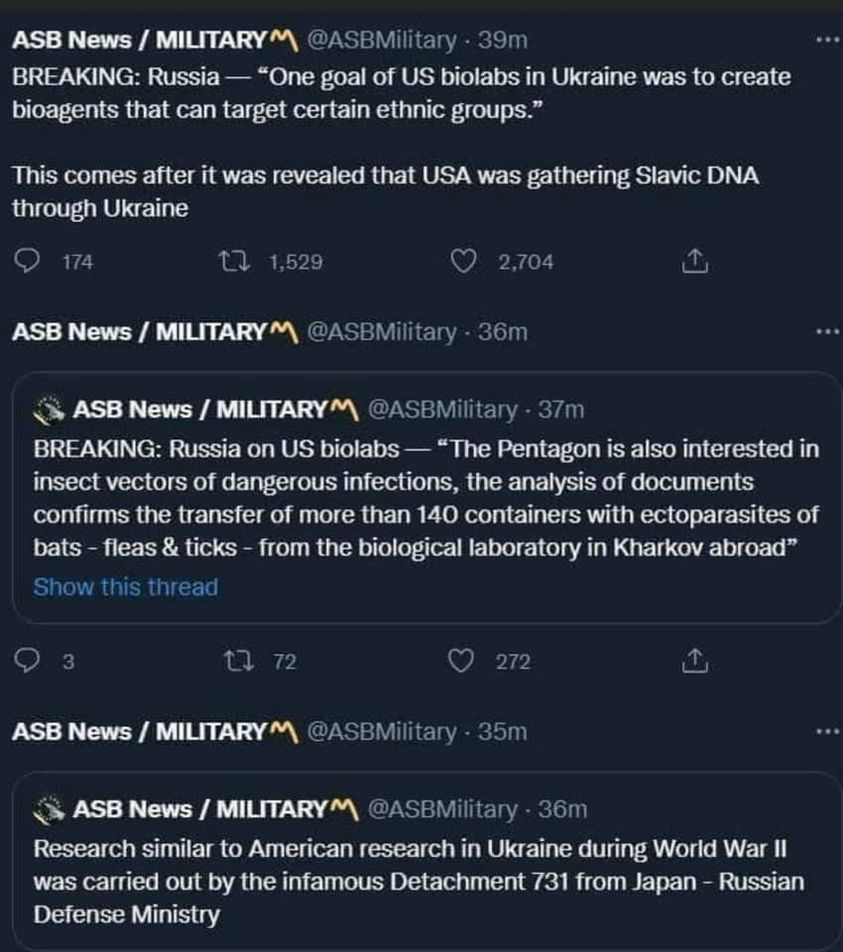Open more options on the 36m tweet
This screenshot has height=952, width=843.
click(x=827, y=331)
